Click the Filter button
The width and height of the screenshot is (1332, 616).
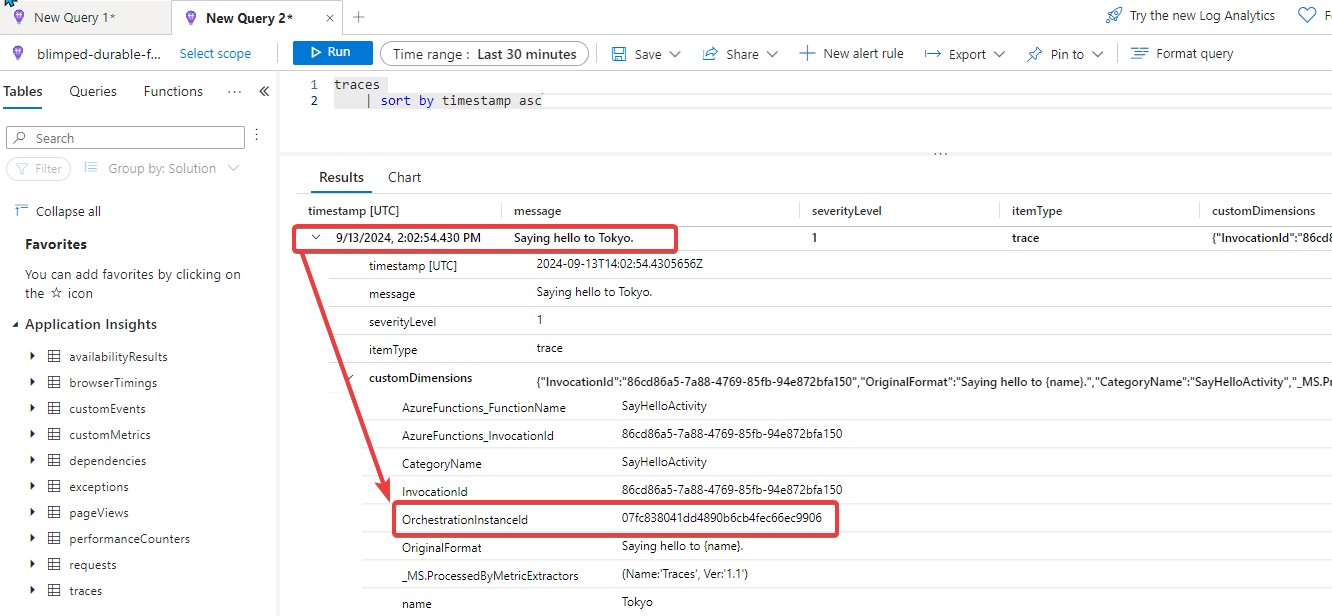click(38, 169)
